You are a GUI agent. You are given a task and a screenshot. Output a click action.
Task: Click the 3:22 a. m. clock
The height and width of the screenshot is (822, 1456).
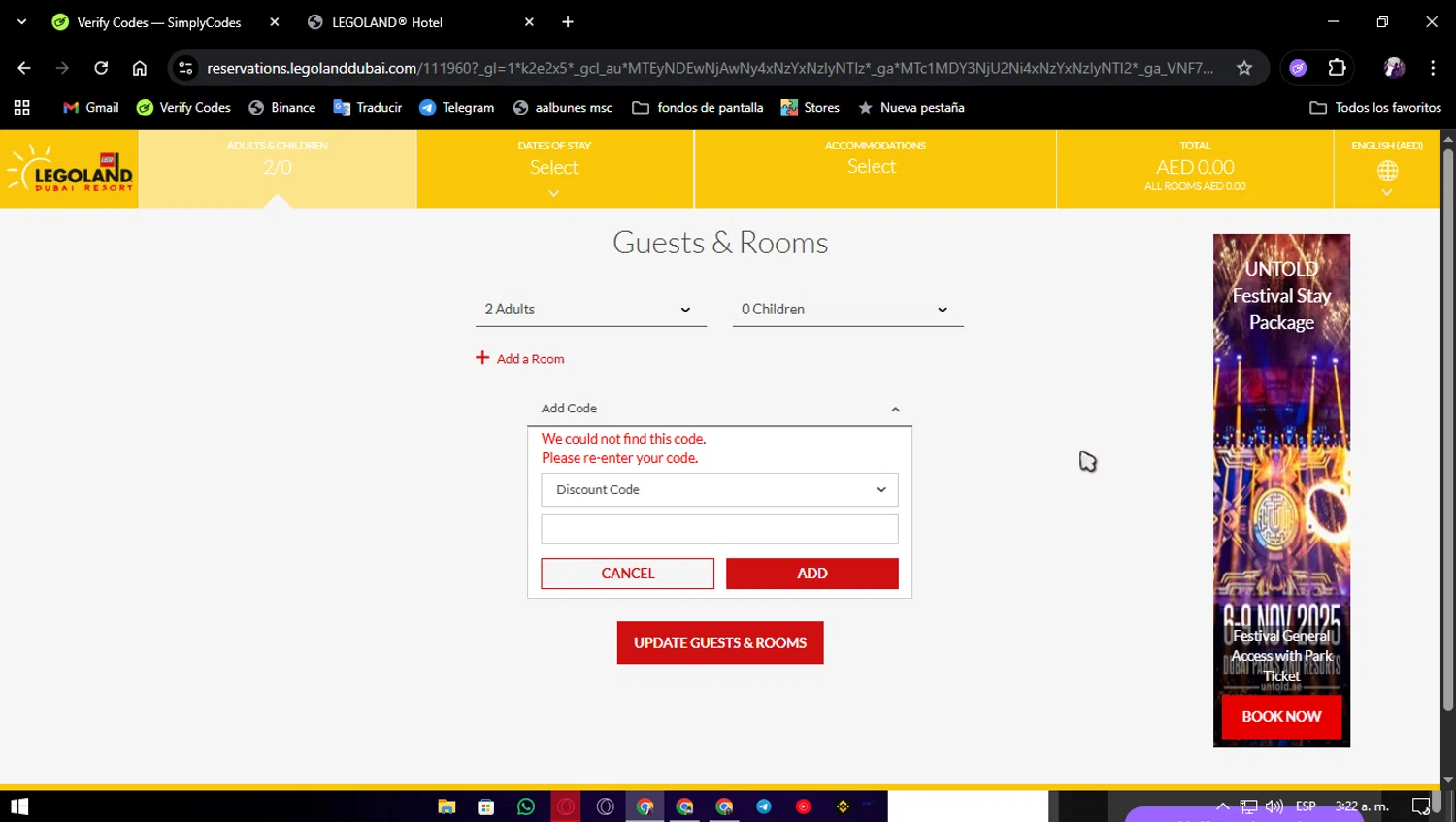click(x=1362, y=806)
